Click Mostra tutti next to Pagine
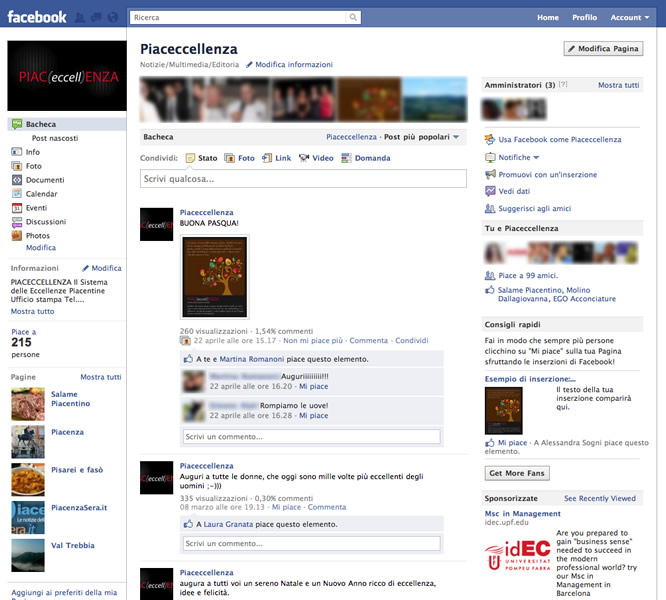This screenshot has width=666, height=600. (x=101, y=377)
